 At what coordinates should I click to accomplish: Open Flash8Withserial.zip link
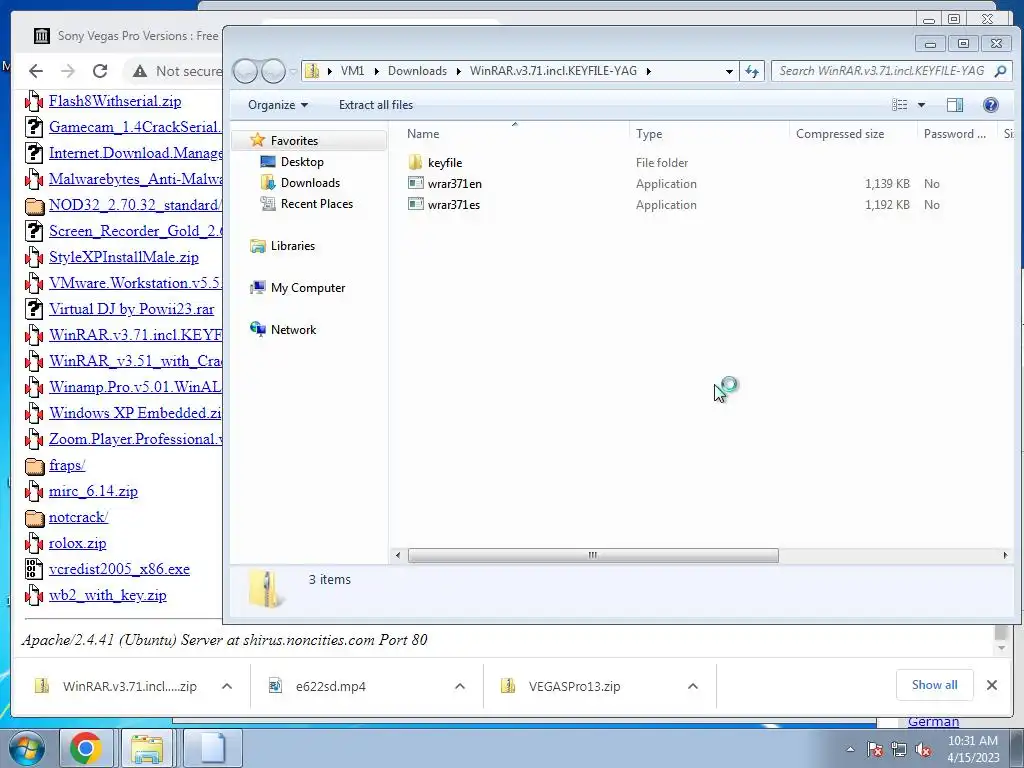115,101
